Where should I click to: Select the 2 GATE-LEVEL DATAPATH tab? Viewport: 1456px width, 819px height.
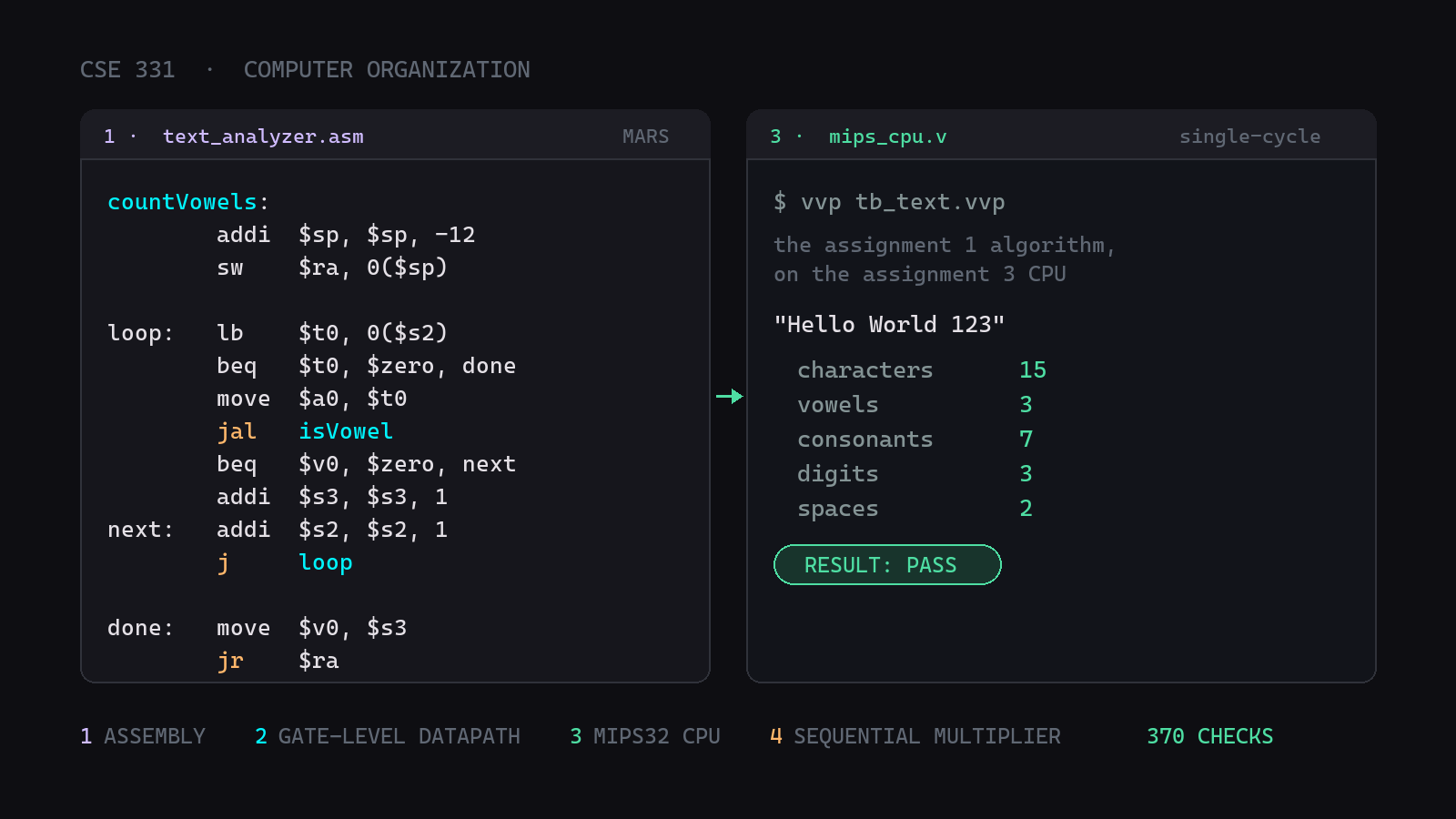[388, 736]
